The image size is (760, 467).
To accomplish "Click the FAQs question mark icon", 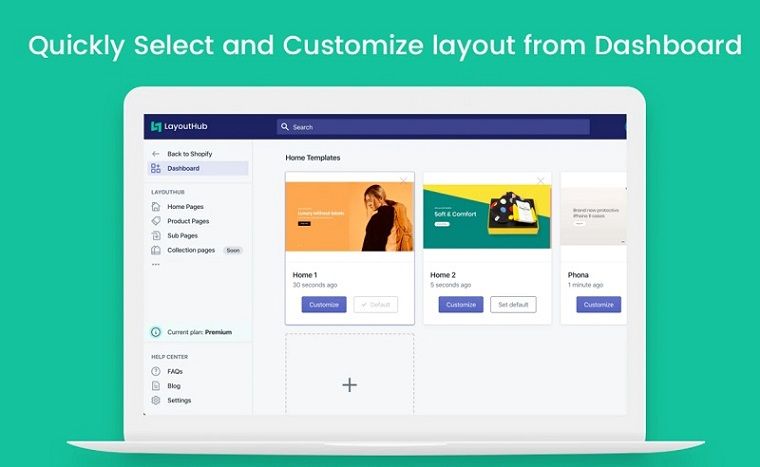I will click(x=156, y=371).
